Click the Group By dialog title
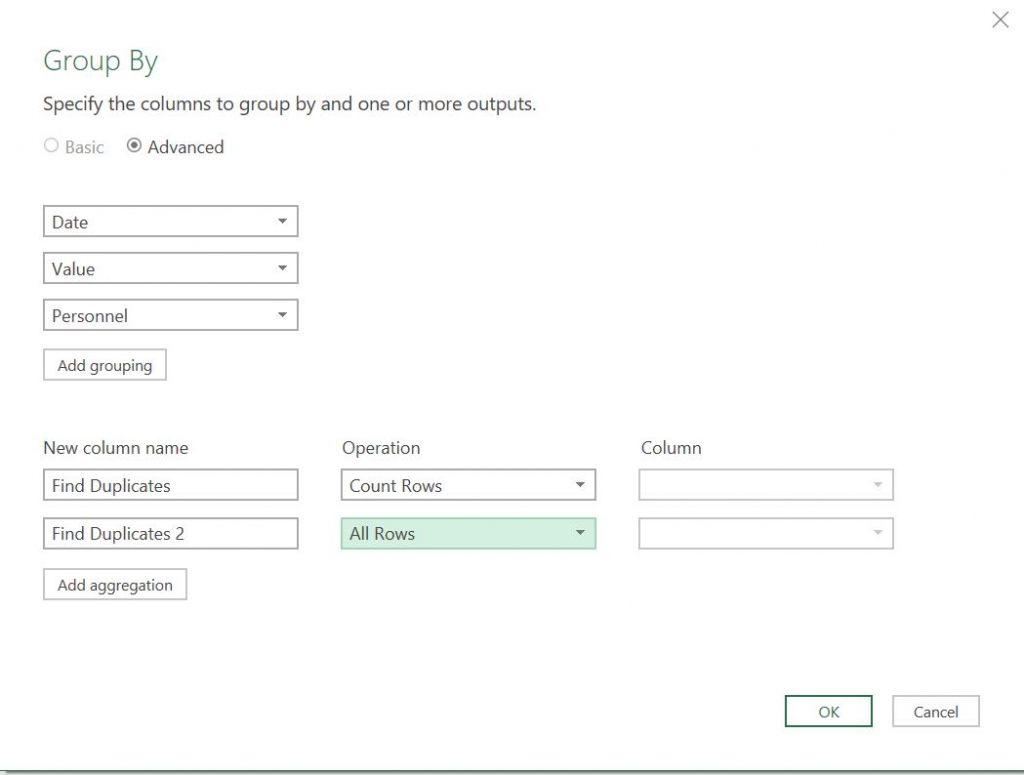 coord(100,62)
